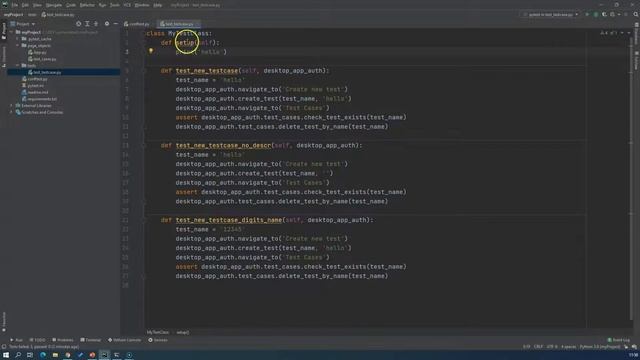
Task: Click the Python interpreter status bar entry
Action: point(600,347)
